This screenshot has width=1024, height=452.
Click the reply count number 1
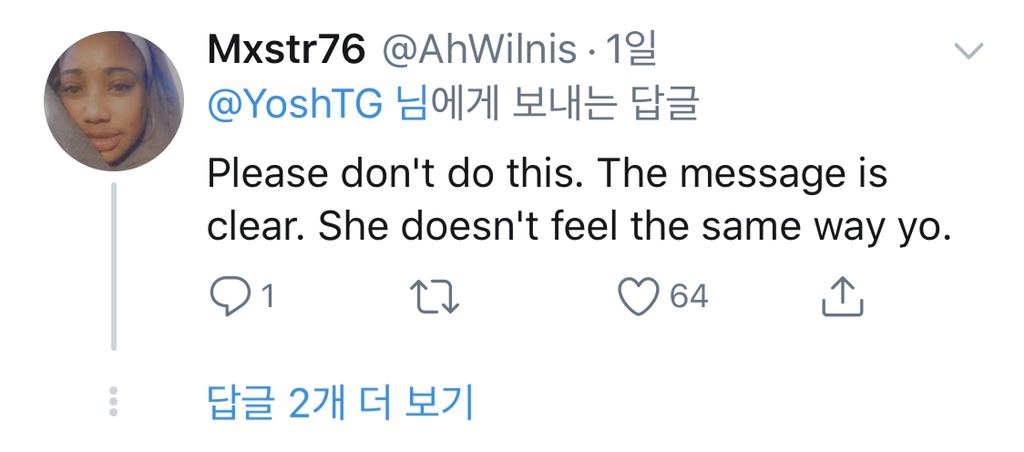[267, 296]
